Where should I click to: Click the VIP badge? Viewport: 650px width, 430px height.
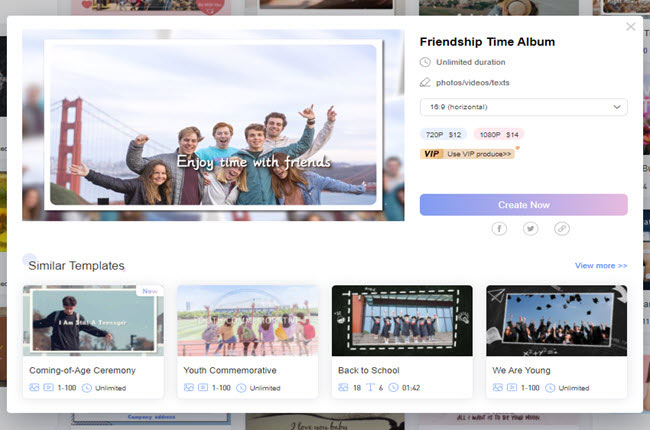(432, 154)
